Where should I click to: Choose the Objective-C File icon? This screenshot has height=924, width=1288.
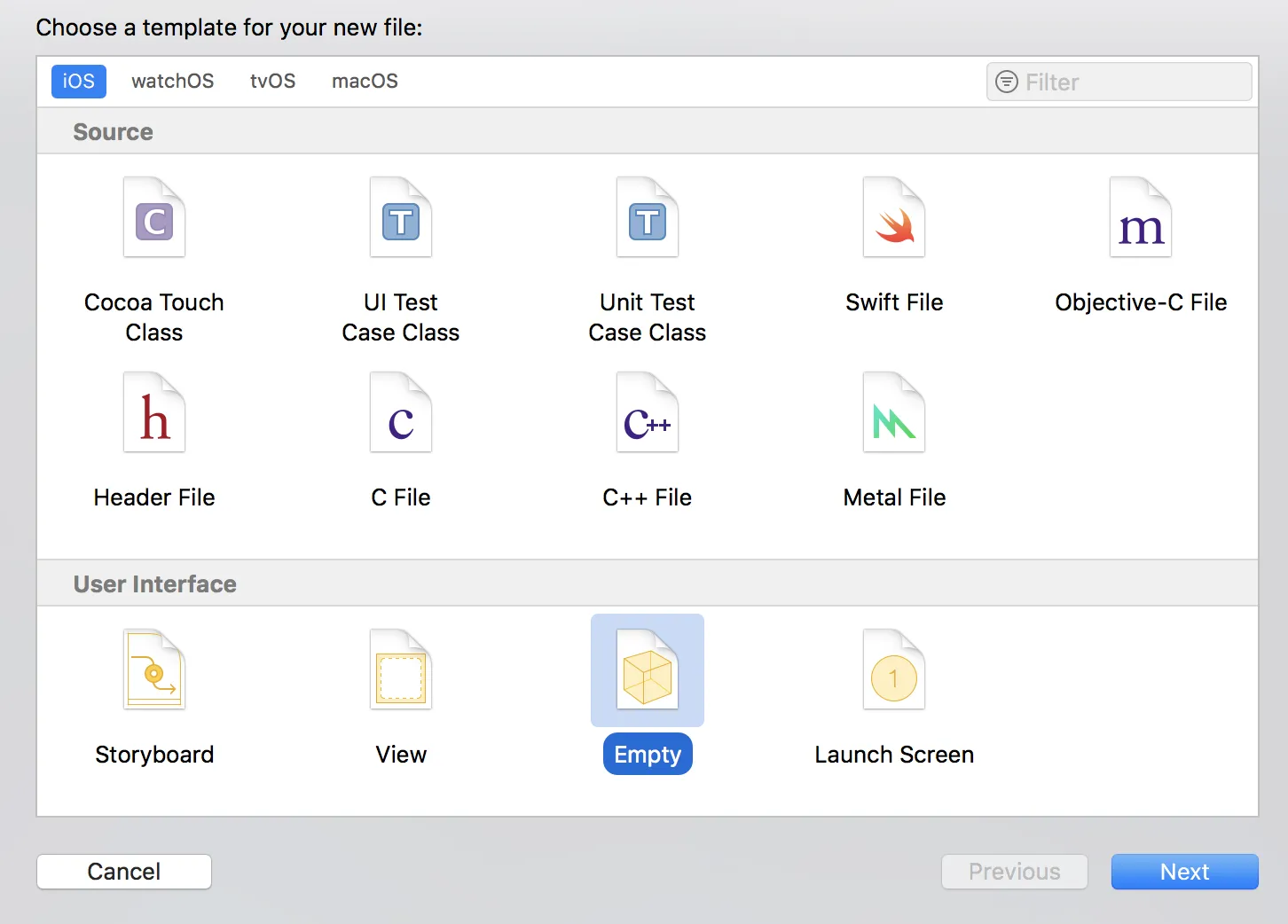click(1141, 217)
